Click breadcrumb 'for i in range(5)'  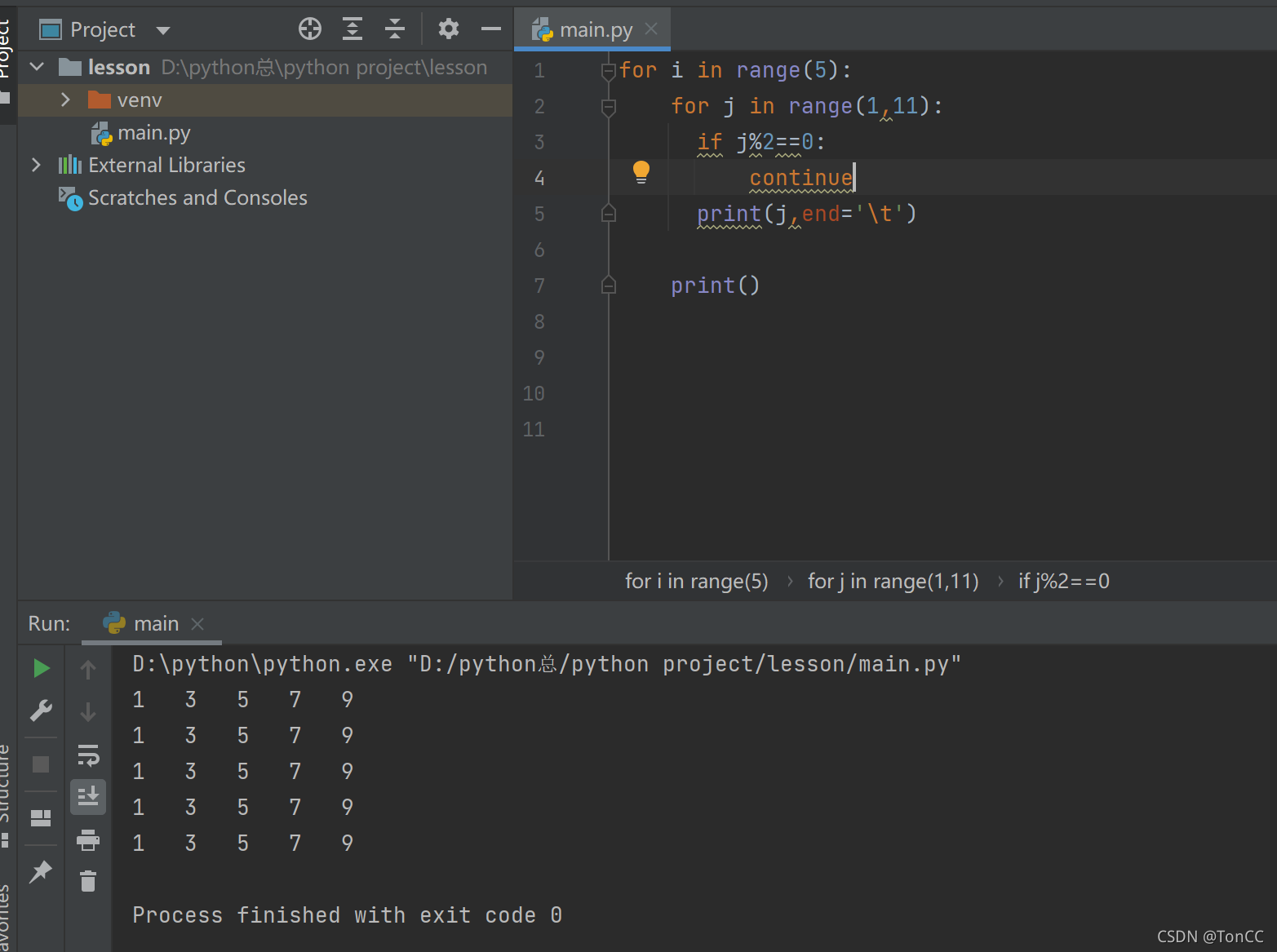point(697,581)
